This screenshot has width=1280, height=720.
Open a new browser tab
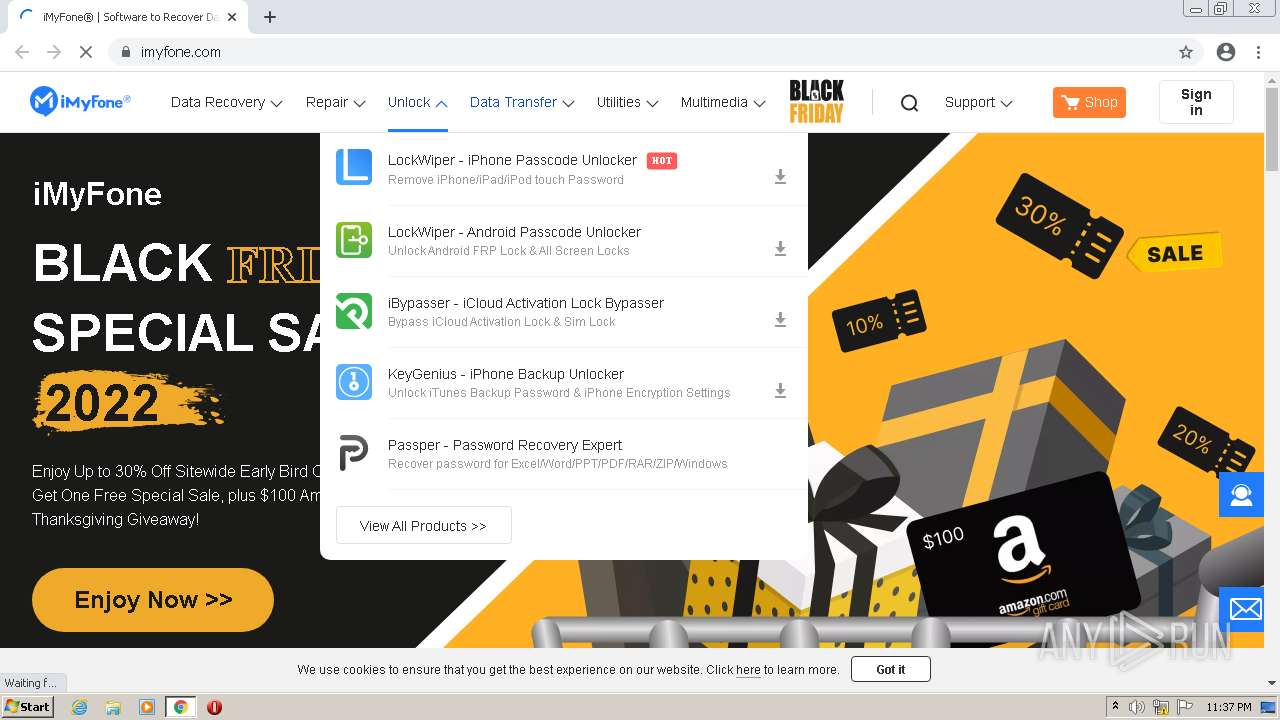tap(270, 17)
